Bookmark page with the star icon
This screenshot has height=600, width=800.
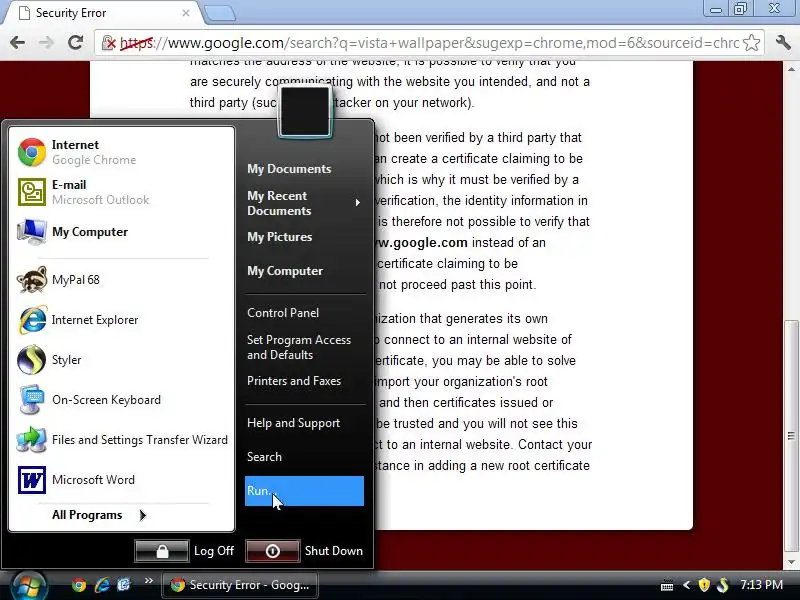coord(752,43)
